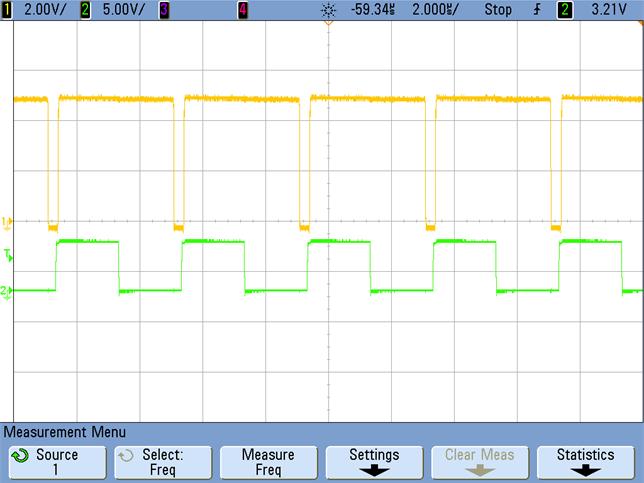Click the green trigger level T marker
The width and height of the screenshot is (644, 483).
tap(6, 254)
